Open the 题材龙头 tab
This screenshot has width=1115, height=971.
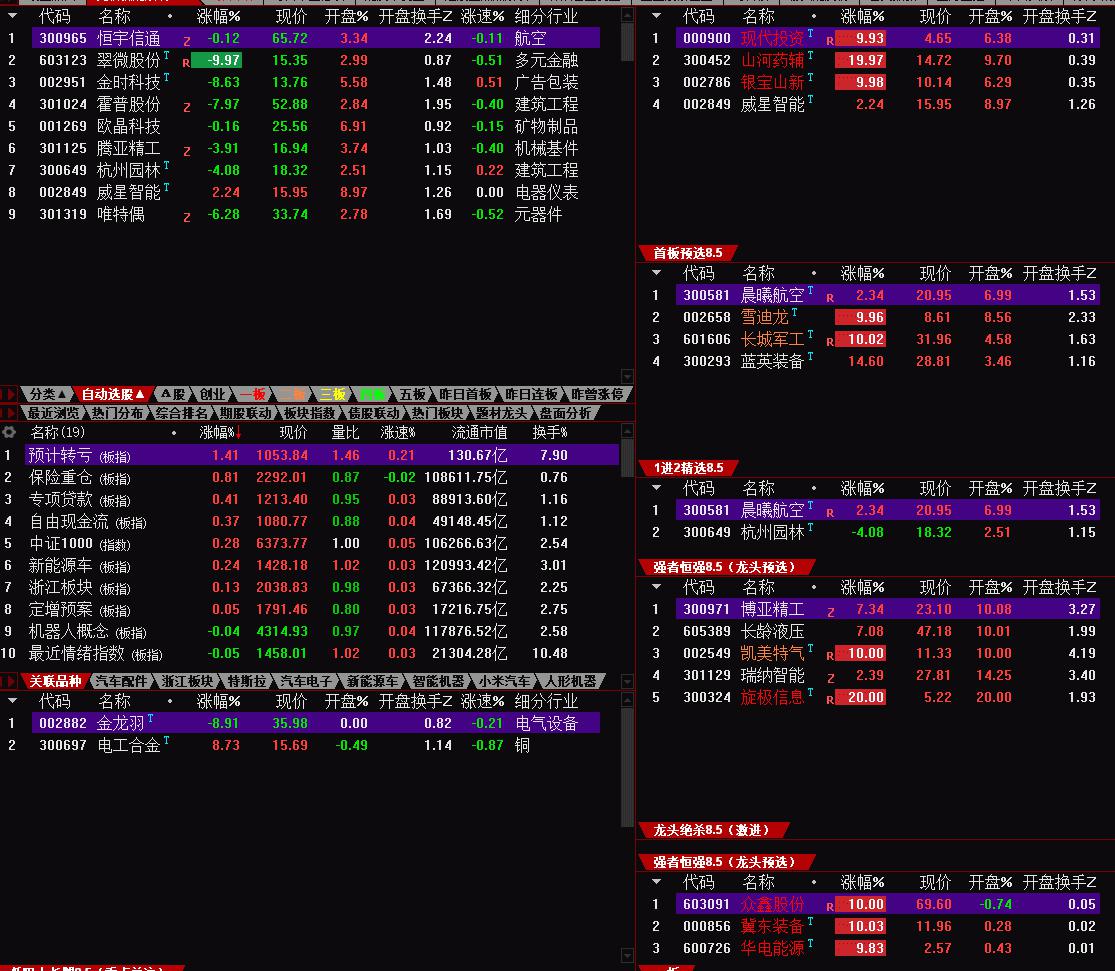coord(501,413)
